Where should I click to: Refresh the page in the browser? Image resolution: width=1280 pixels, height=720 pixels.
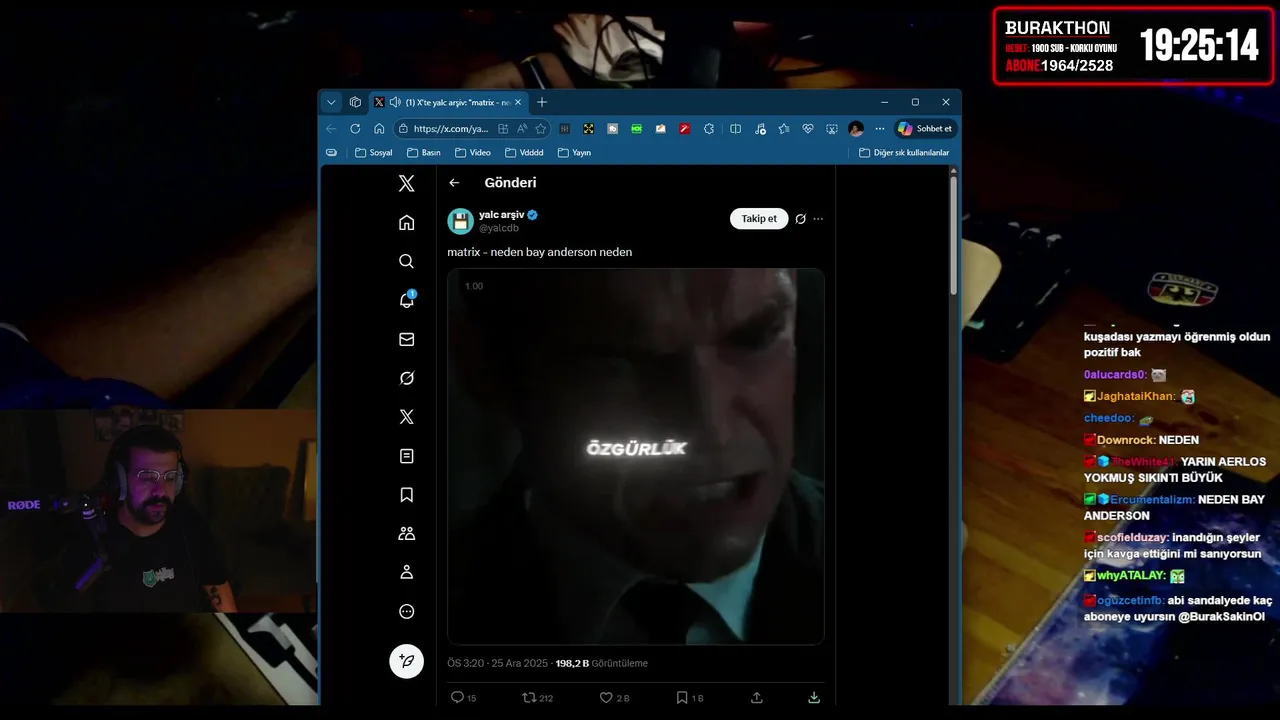click(355, 128)
